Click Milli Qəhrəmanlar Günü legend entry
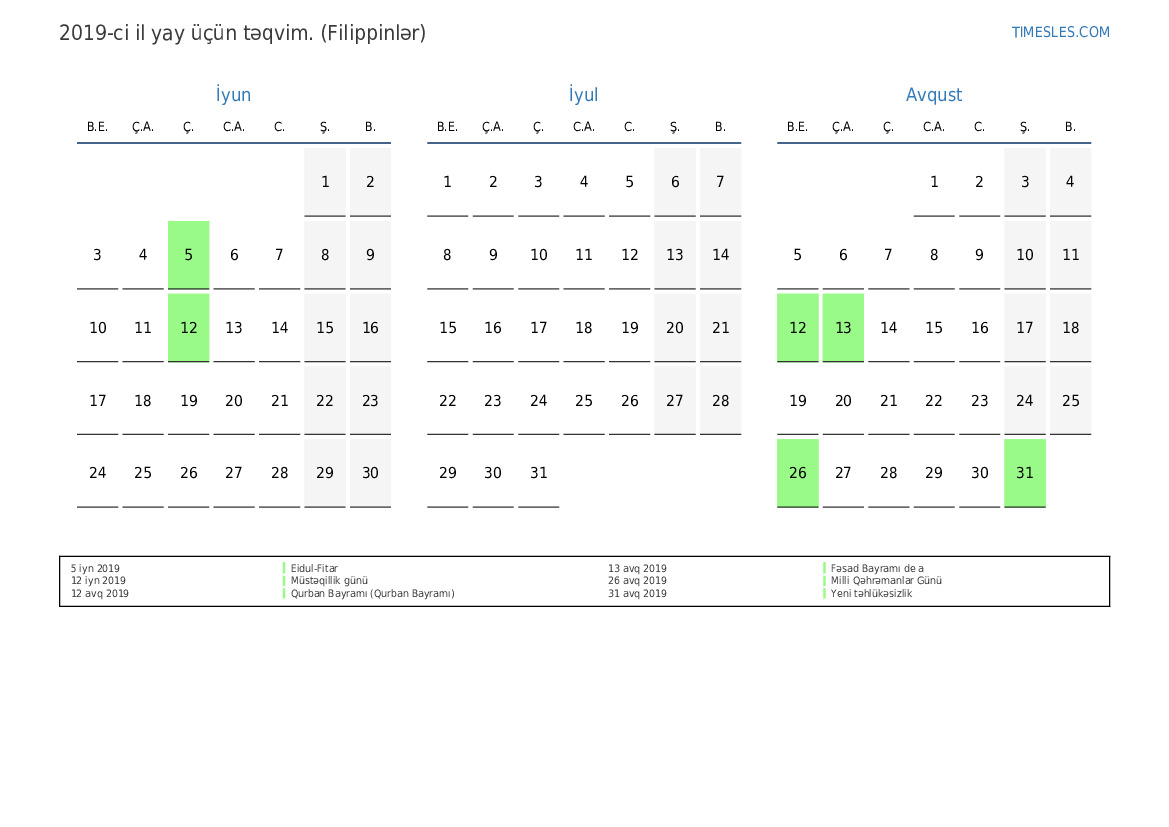The image size is (1169, 827). (x=886, y=581)
